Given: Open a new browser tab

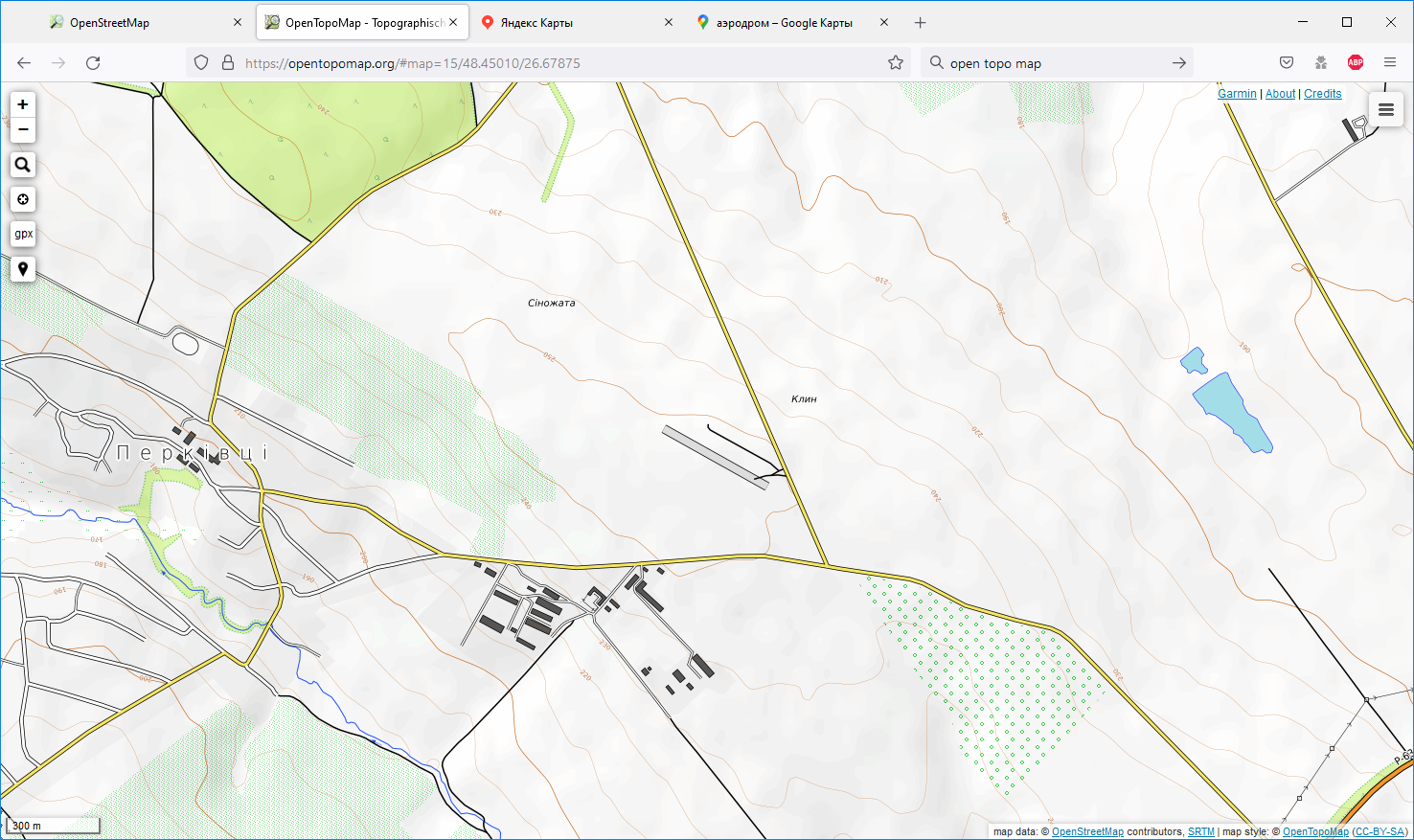Looking at the screenshot, I should (x=920, y=23).
